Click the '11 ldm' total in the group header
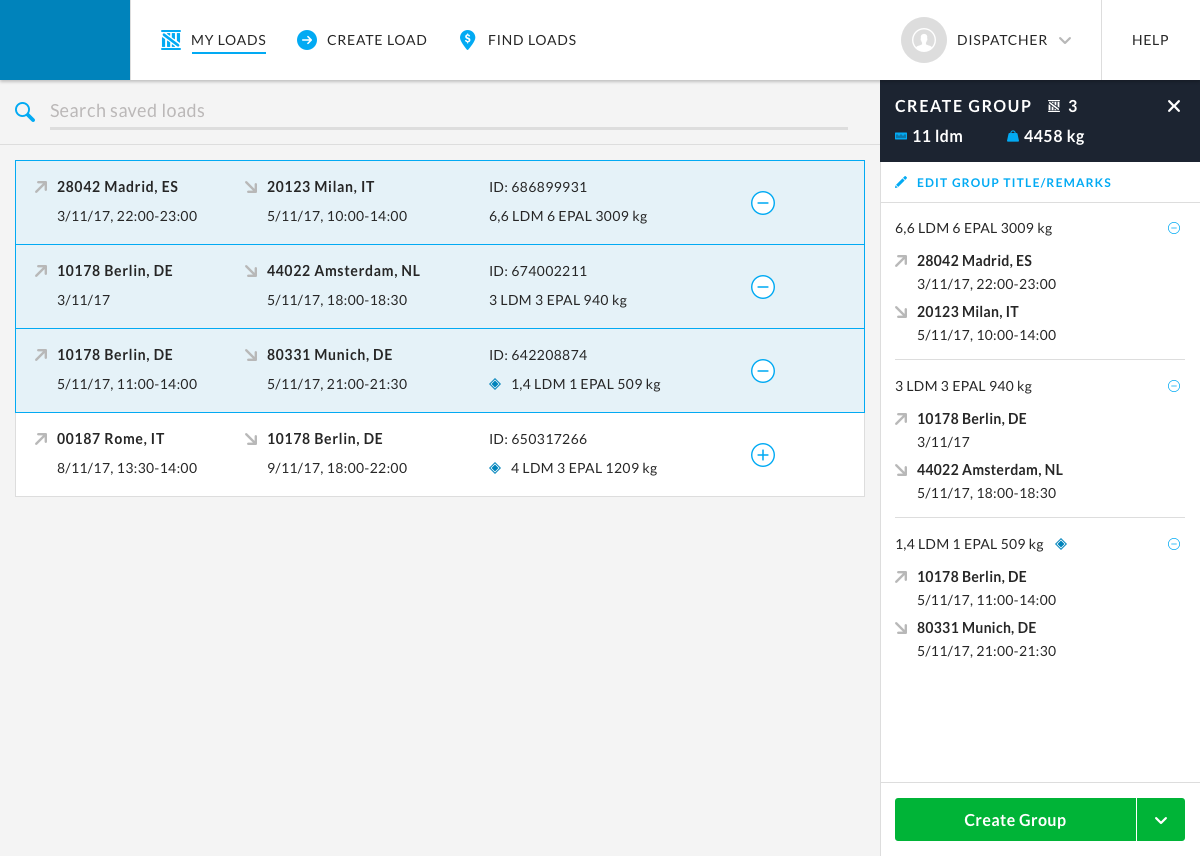This screenshot has width=1200, height=856. pyautogui.click(x=938, y=136)
